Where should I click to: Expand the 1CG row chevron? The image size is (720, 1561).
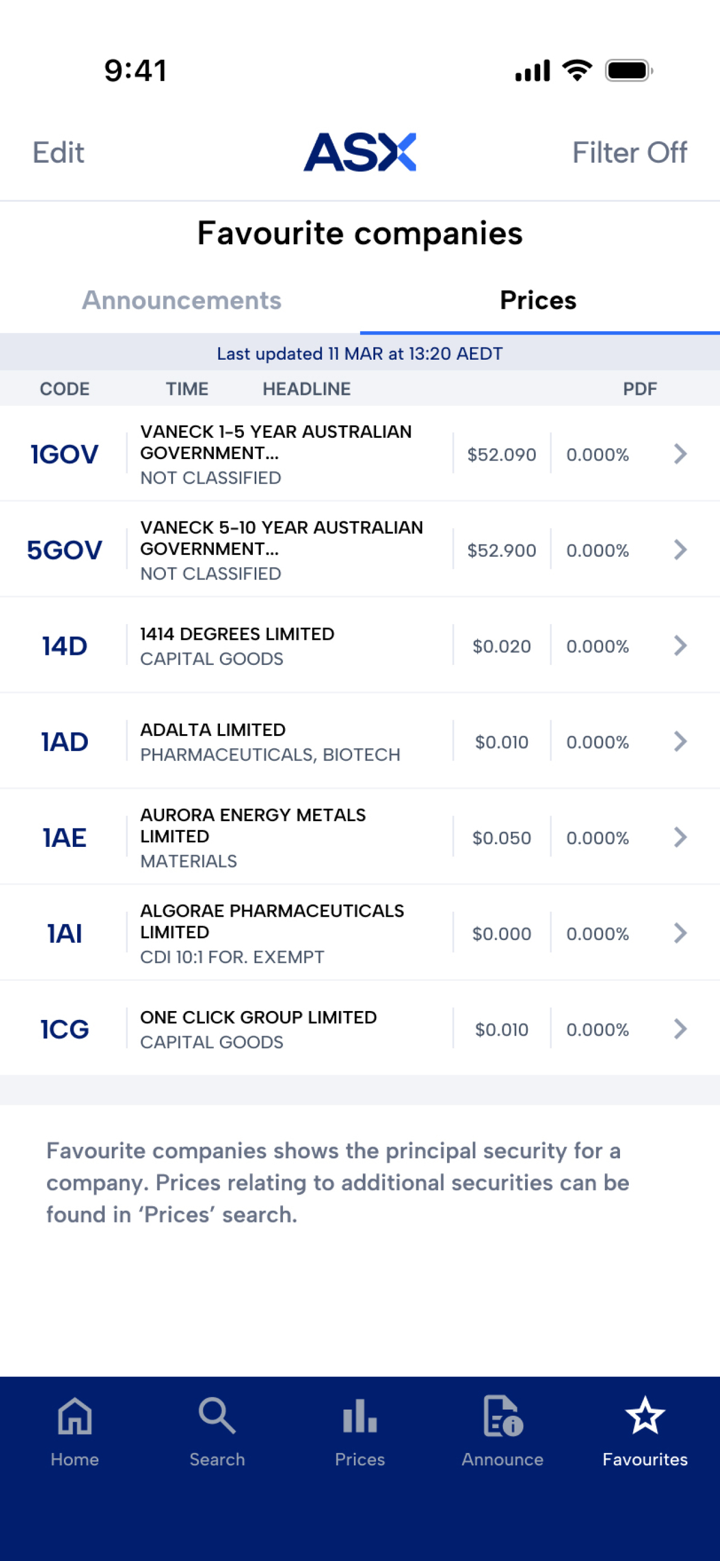click(680, 1029)
